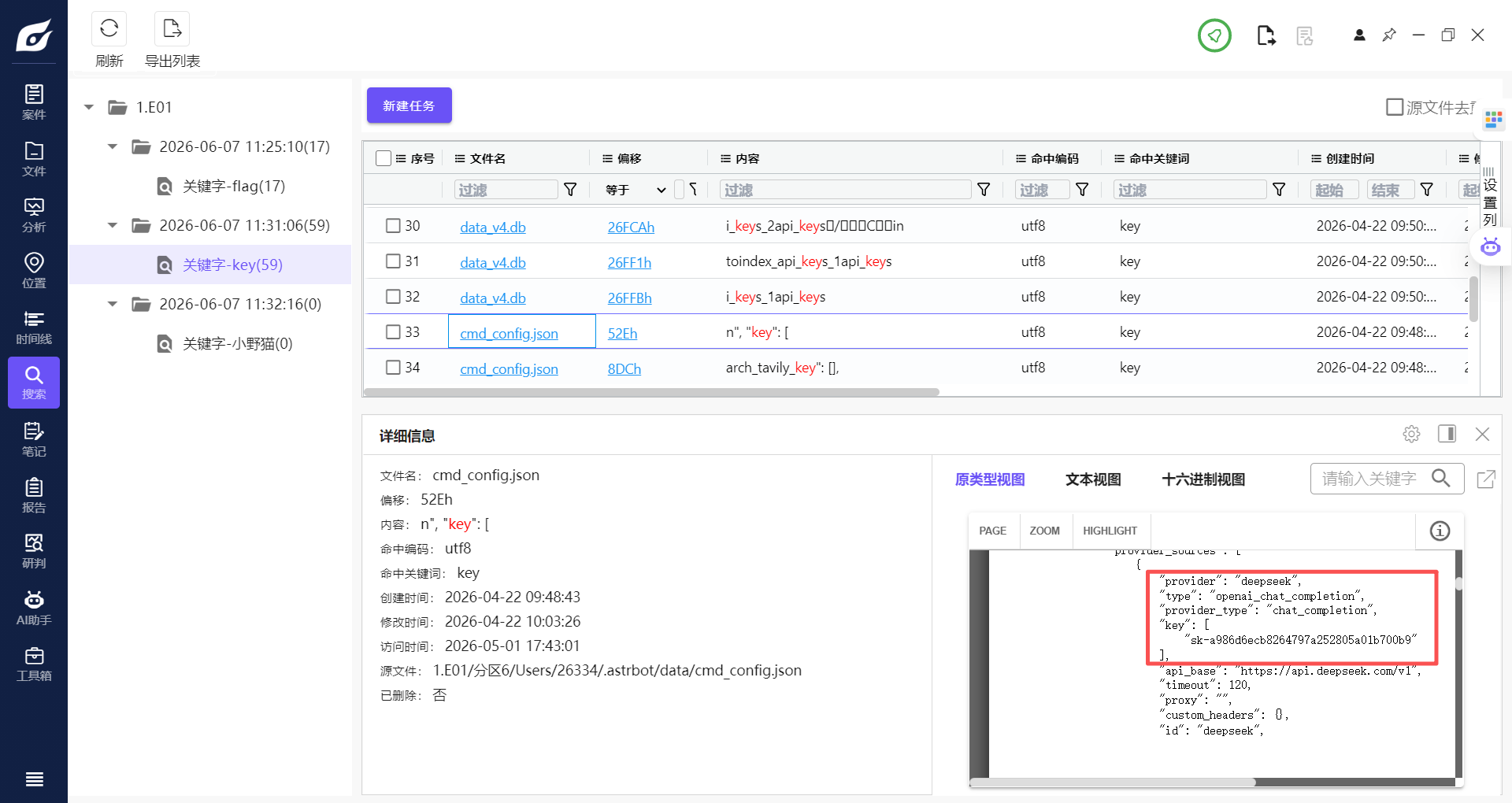
Task: Click the HIGHLIGHT preview tab
Action: click(x=1110, y=531)
